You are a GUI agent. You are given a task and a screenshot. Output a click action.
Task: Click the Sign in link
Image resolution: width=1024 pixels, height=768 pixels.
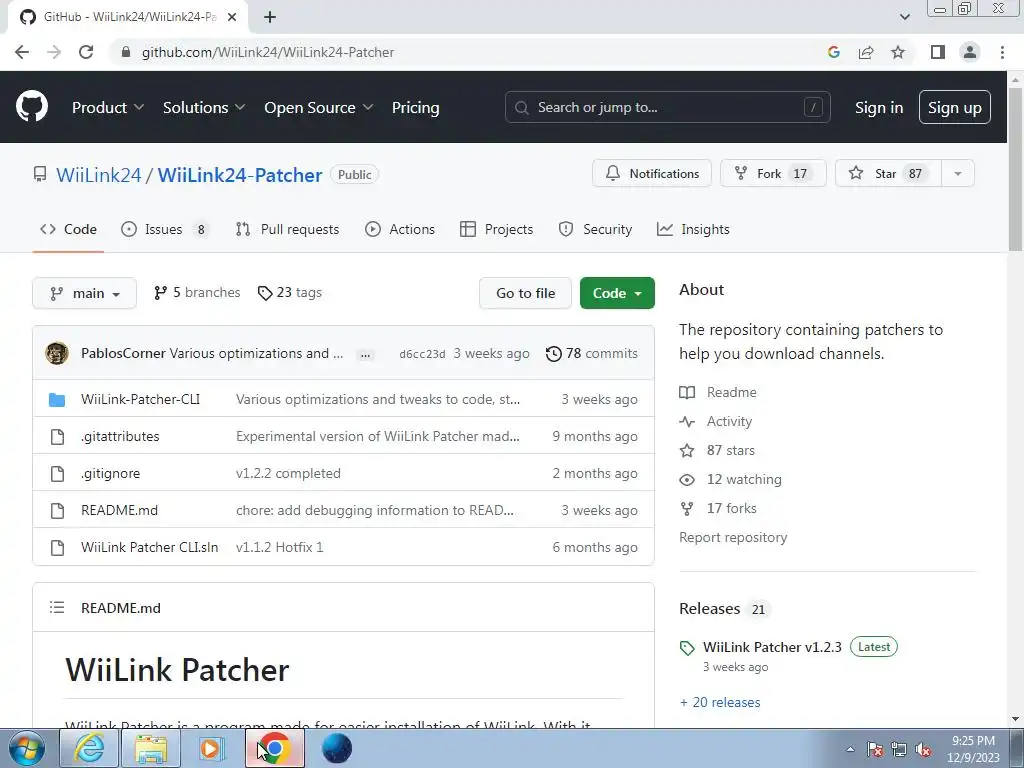[879, 108]
